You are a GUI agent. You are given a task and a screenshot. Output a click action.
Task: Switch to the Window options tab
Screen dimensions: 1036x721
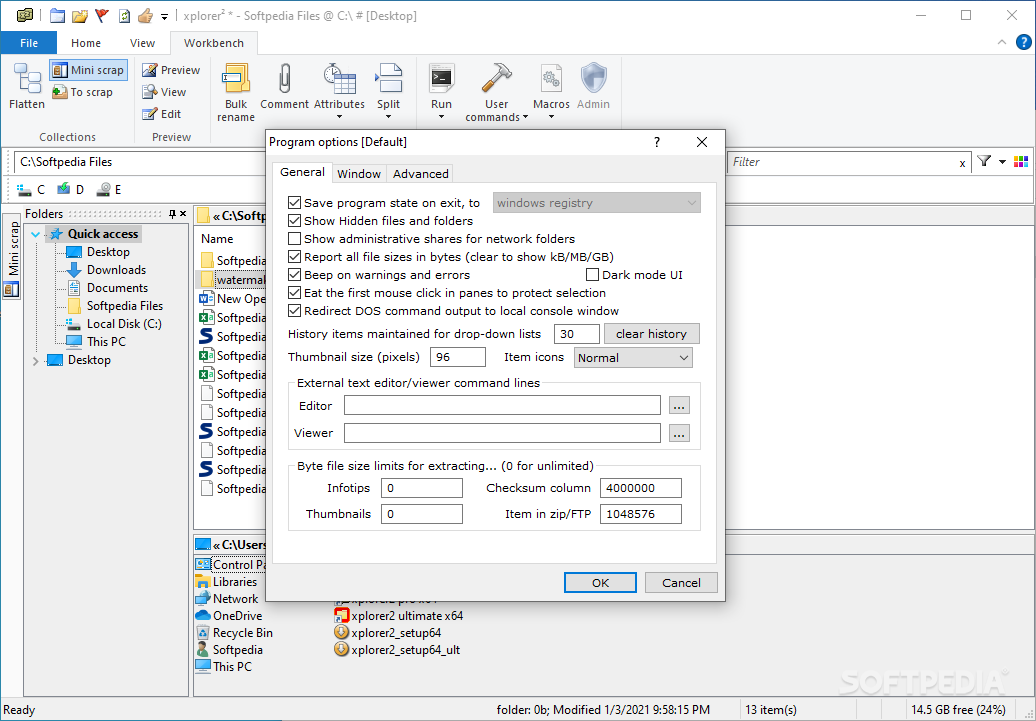[x=359, y=174]
